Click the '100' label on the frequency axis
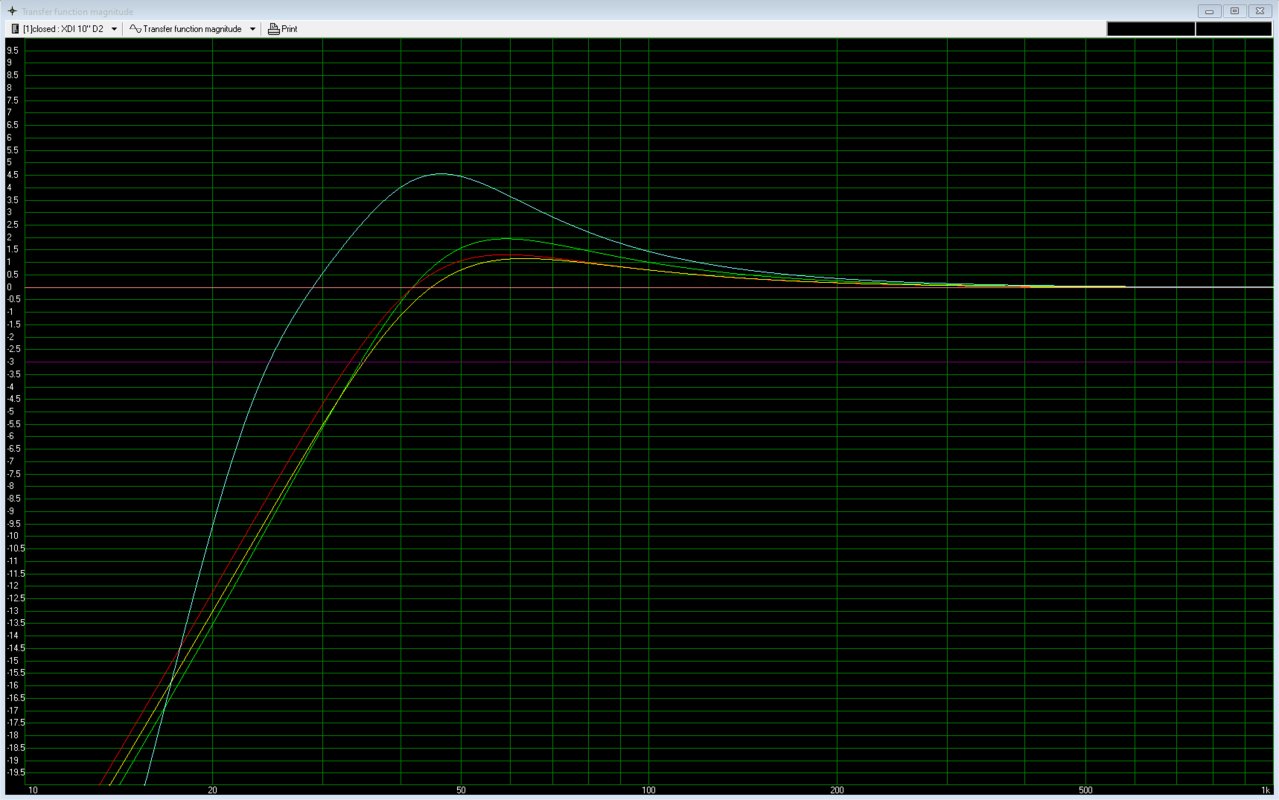 [648, 791]
